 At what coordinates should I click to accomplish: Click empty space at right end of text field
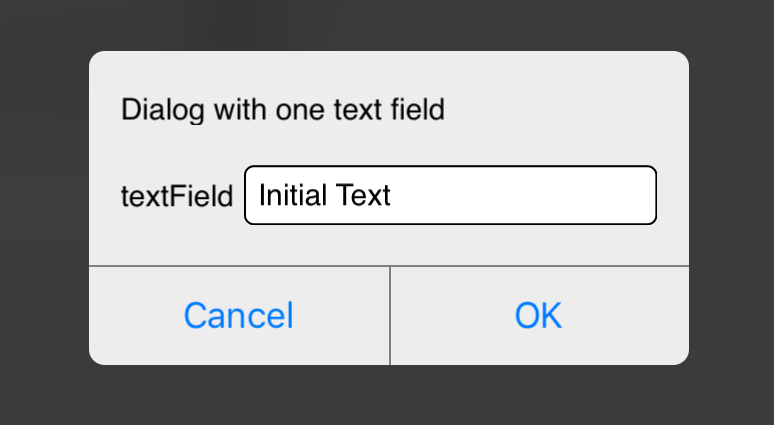click(580, 195)
